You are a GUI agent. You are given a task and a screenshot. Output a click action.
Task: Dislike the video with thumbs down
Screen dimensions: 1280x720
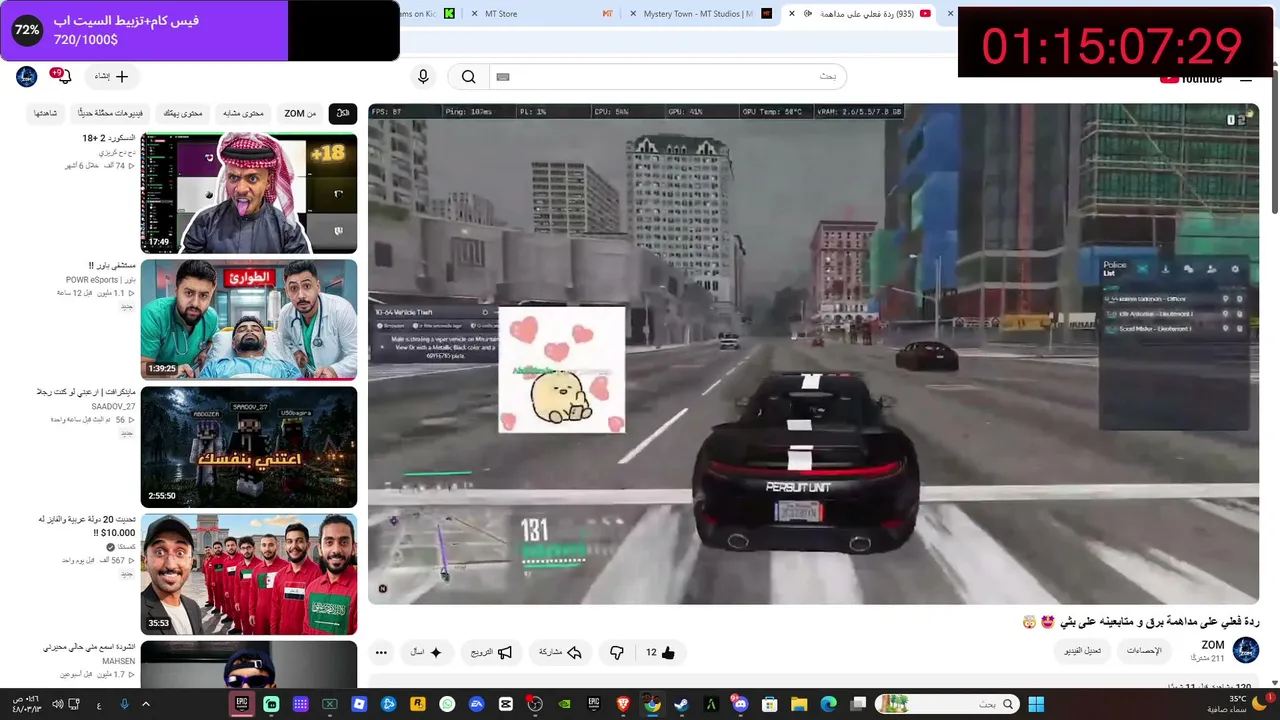click(617, 653)
